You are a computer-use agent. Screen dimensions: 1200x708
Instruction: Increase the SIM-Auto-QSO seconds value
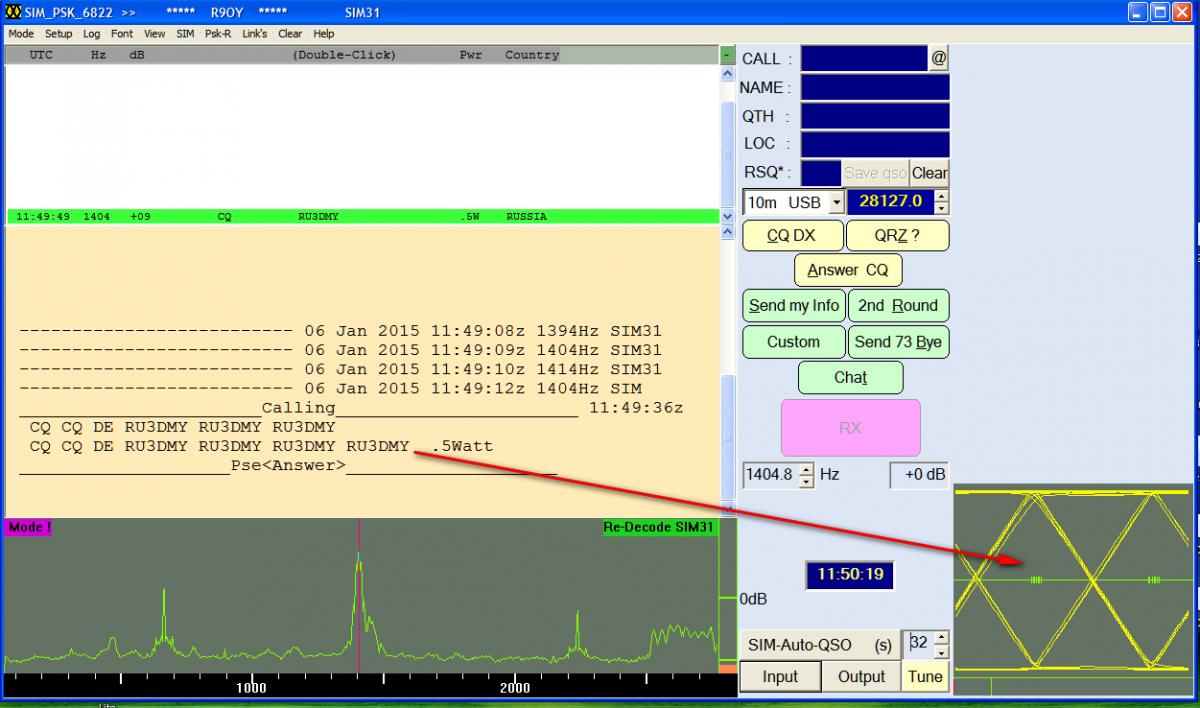pyautogui.click(x=939, y=638)
